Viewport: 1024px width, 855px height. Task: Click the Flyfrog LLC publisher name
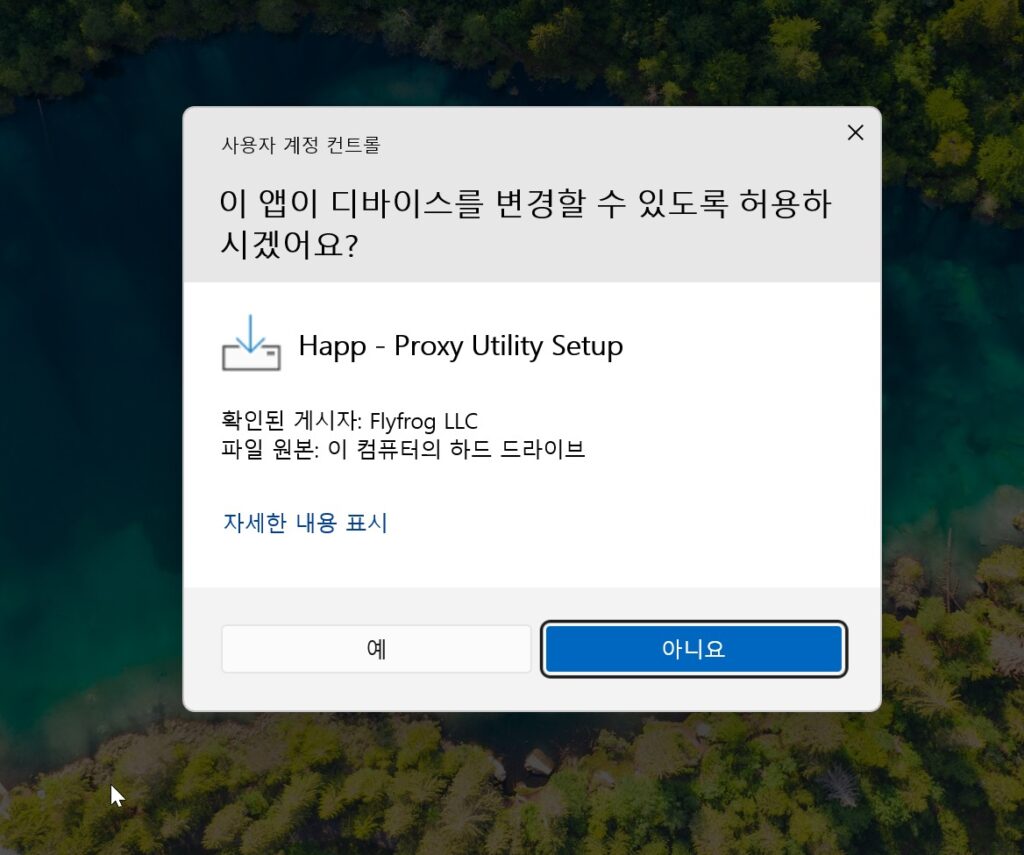pos(424,421)
